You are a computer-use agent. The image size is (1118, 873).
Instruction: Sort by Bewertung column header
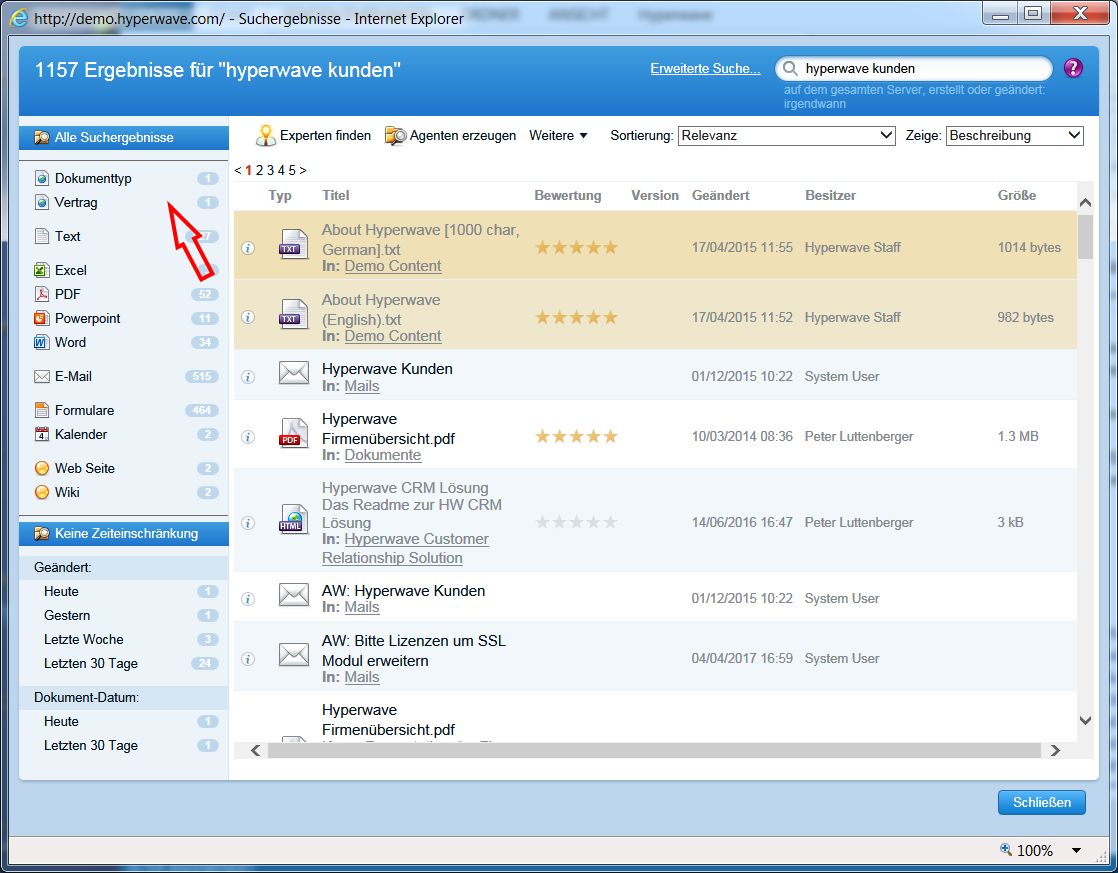[x=568, y=195]
